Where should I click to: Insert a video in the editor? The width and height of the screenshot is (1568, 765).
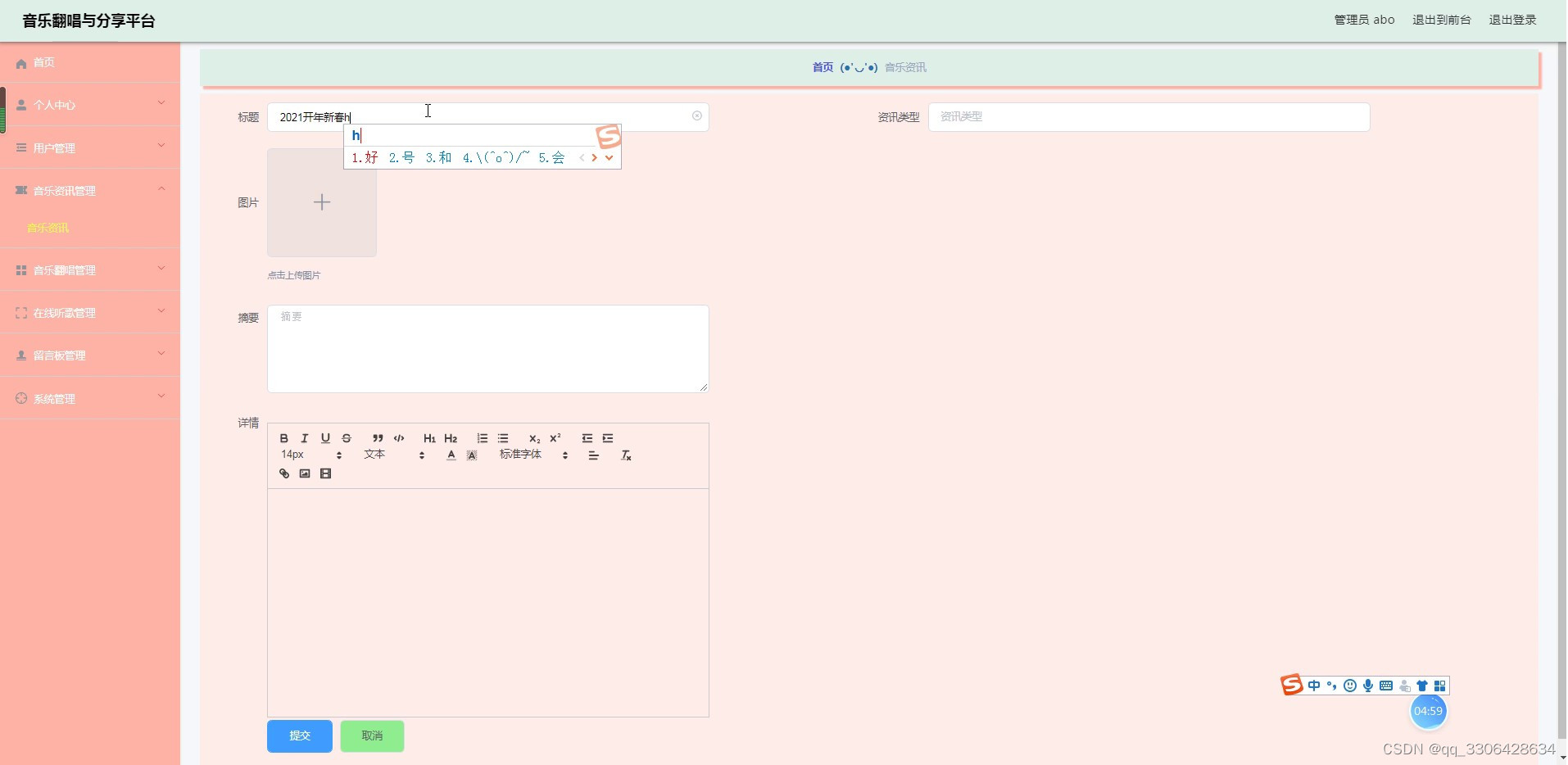point(325,473)
